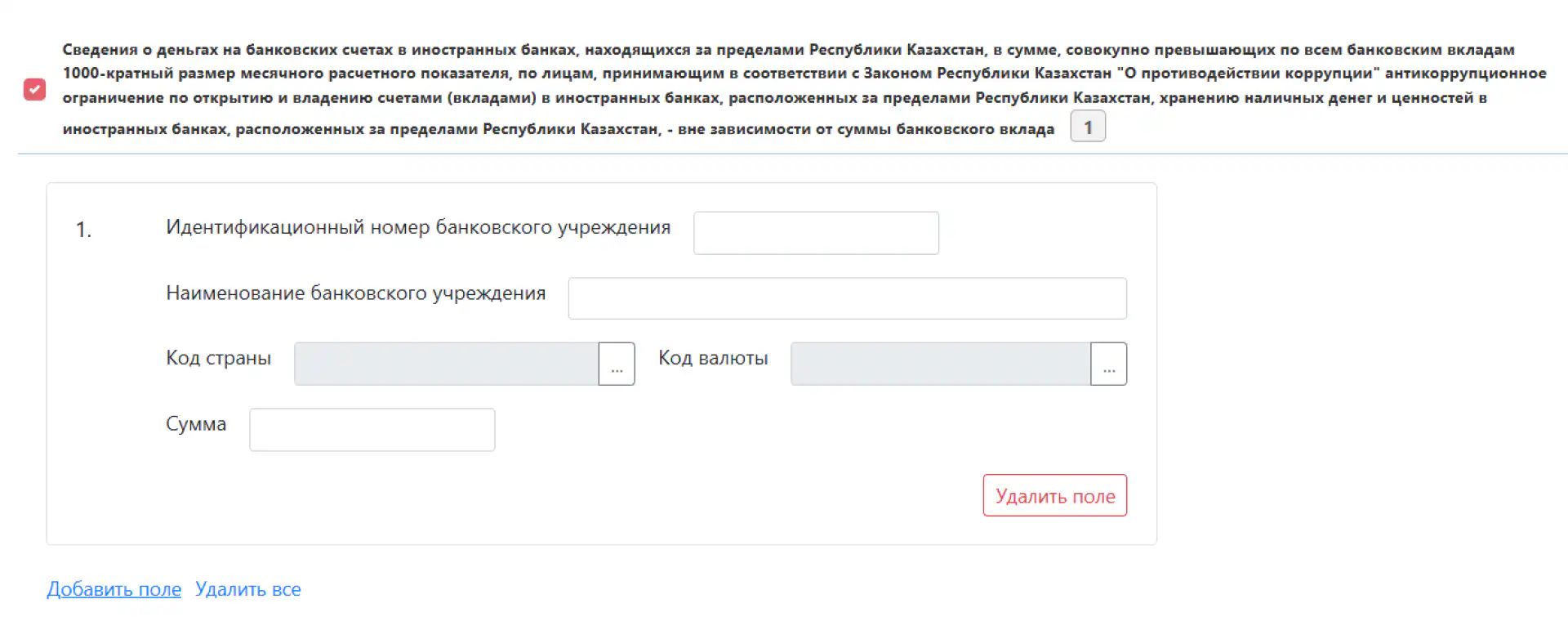Click the Идентификационный номер банковского учреждения label
This screenshot has height=626, width=1568.
coord(418,227)
